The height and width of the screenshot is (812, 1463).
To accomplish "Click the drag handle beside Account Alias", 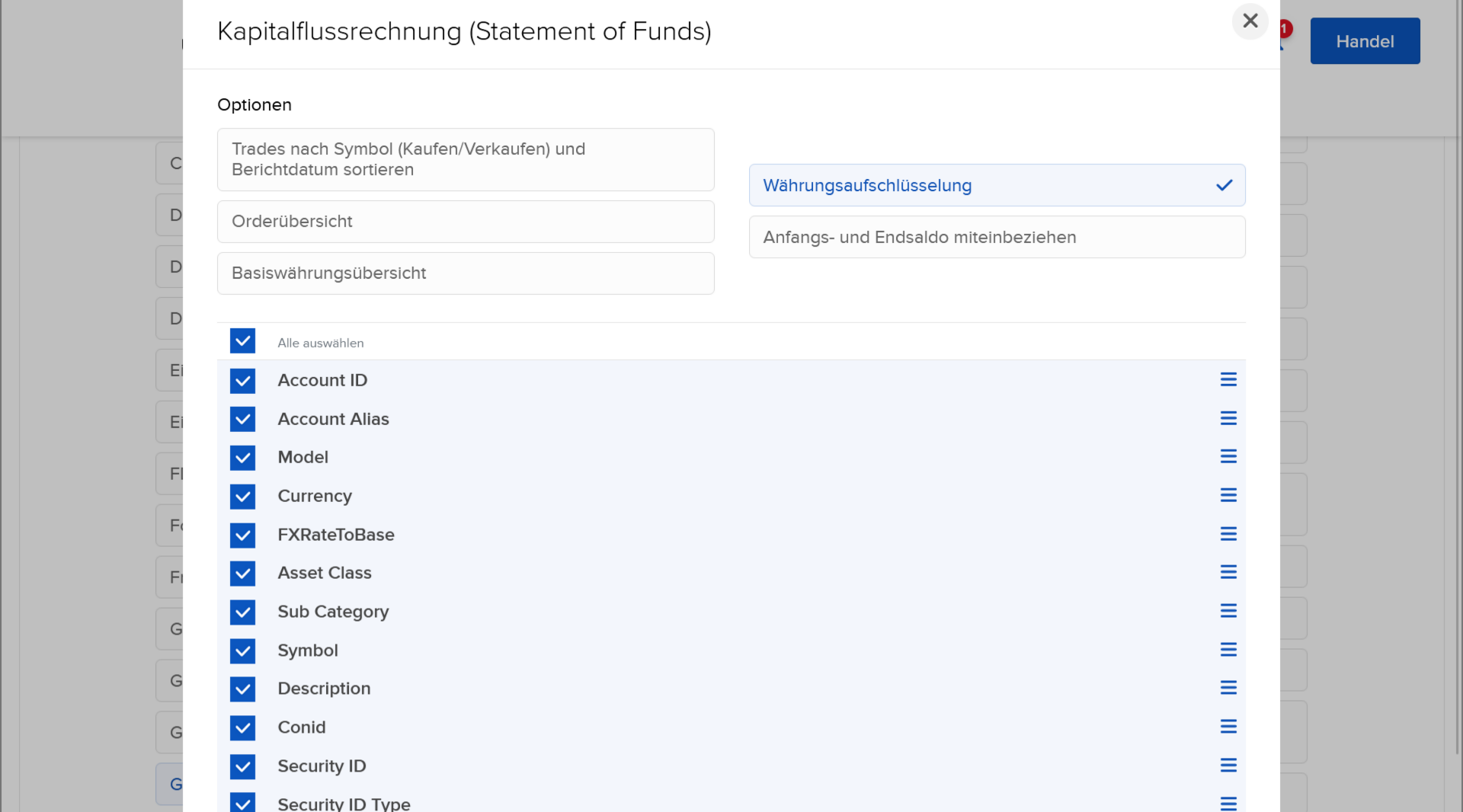I will point(1229,418).
